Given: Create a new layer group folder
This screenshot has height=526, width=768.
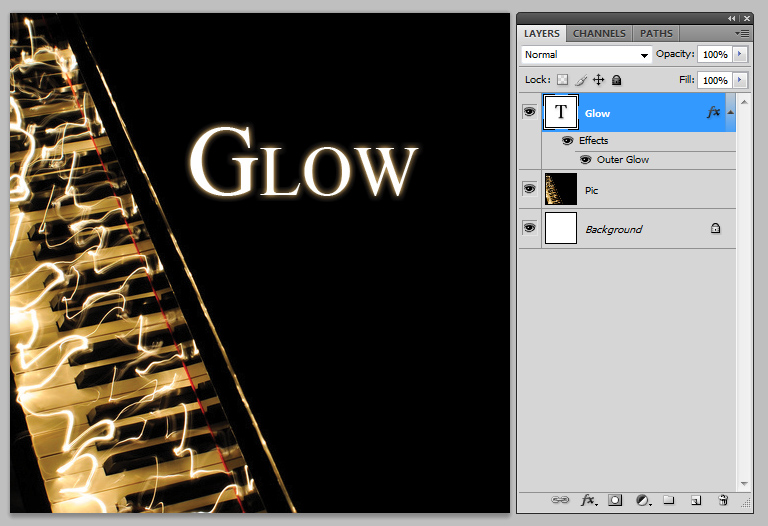Looking at the screenshot, I should (669, 499).
